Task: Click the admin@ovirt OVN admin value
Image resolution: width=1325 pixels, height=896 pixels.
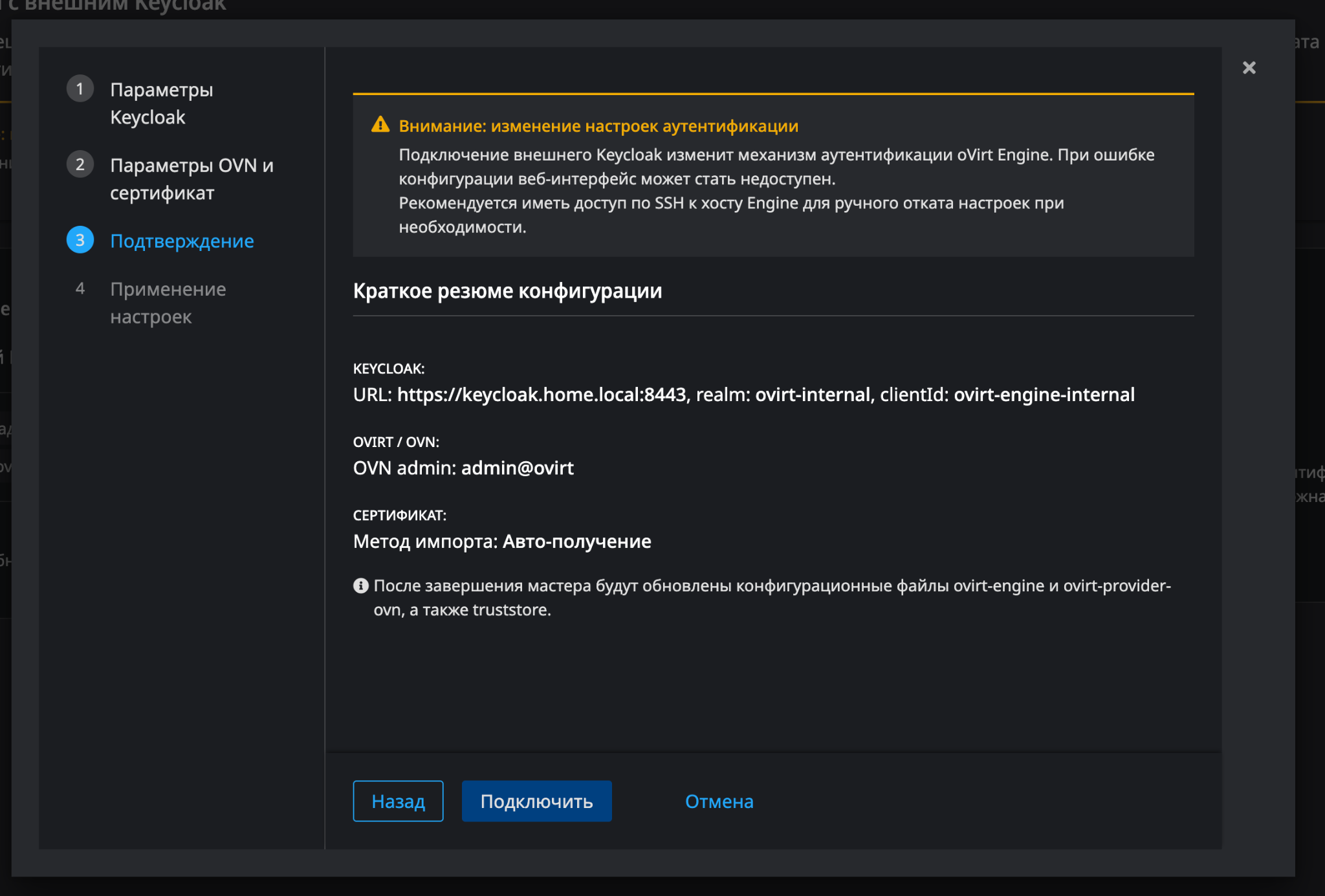Action: click(x=517, y=468)
